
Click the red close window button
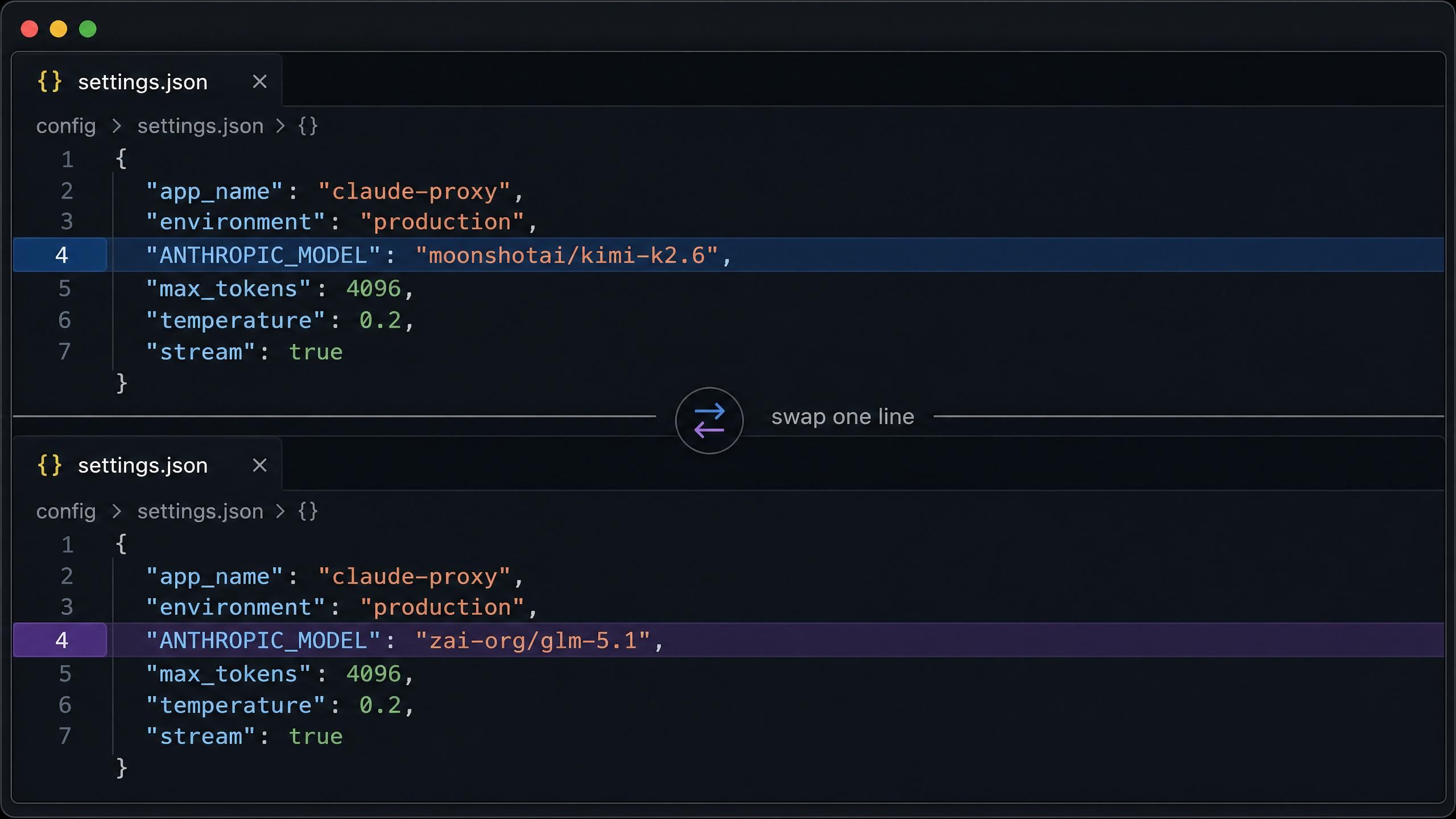click(x=29, y=29)
